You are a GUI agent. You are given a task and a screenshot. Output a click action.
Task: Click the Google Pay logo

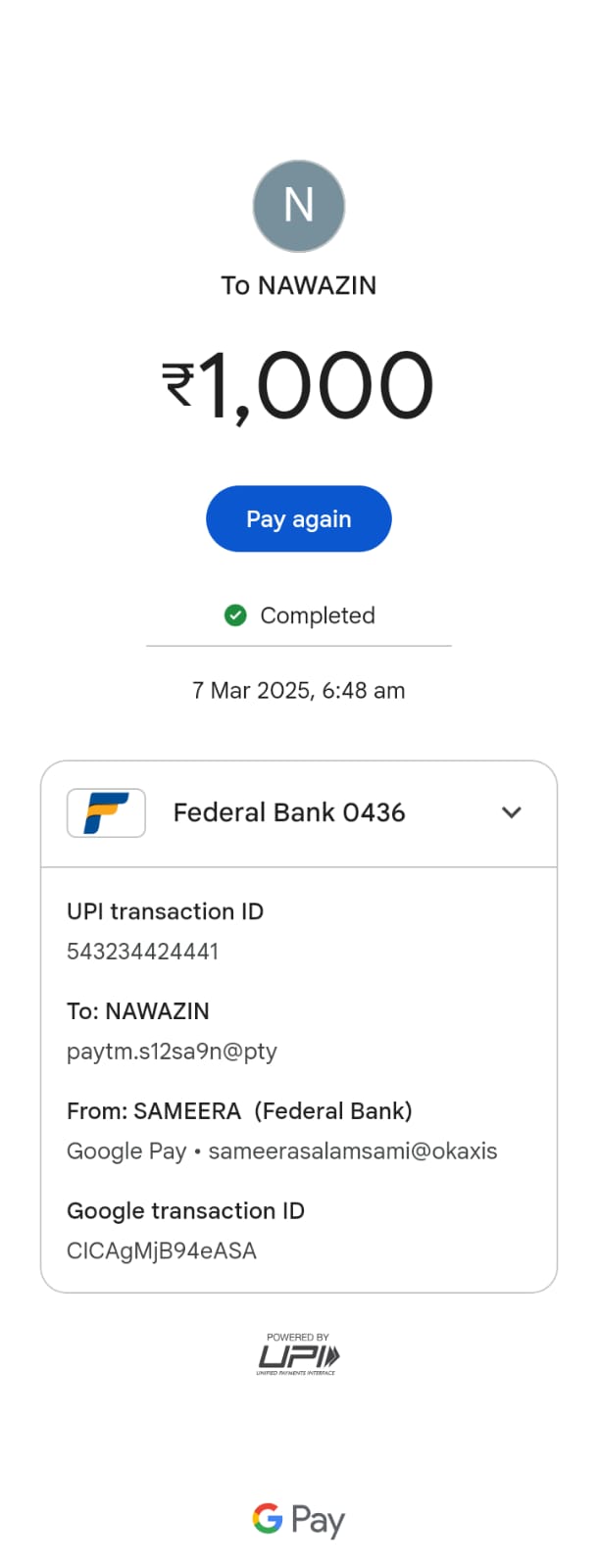(298, 1519)
